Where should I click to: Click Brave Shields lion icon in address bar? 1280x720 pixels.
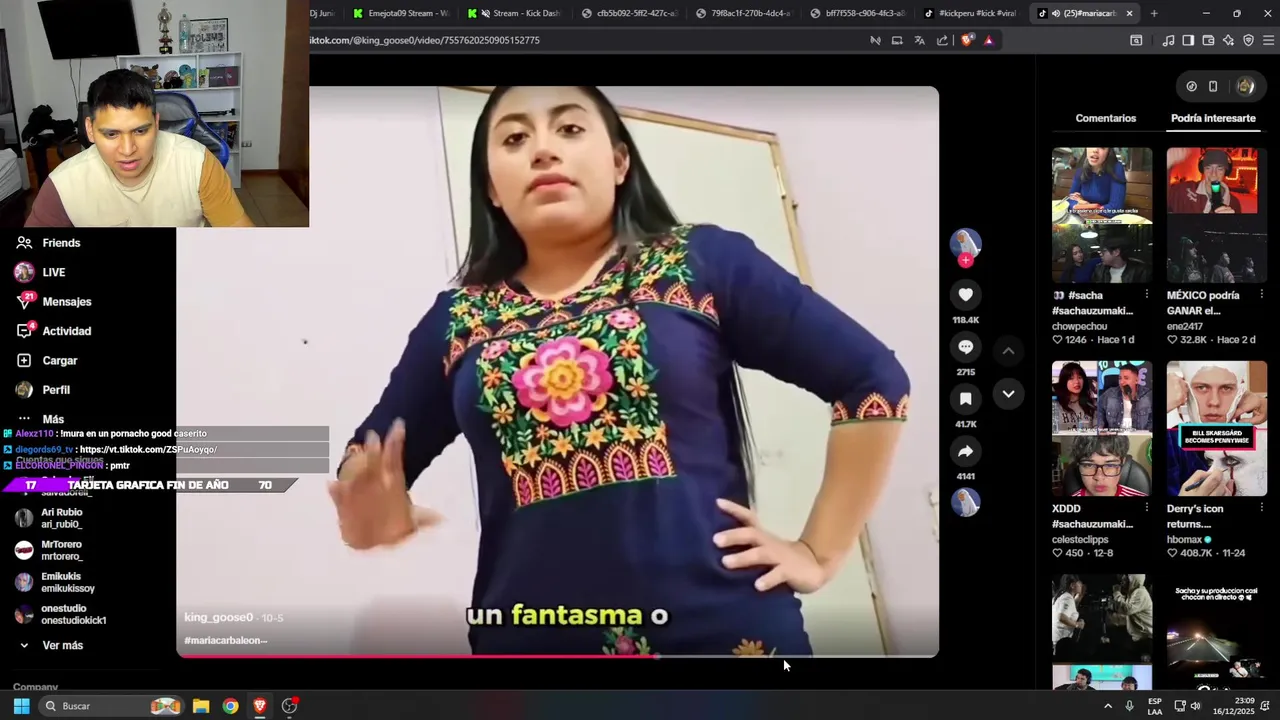click(x=967, y=40)
